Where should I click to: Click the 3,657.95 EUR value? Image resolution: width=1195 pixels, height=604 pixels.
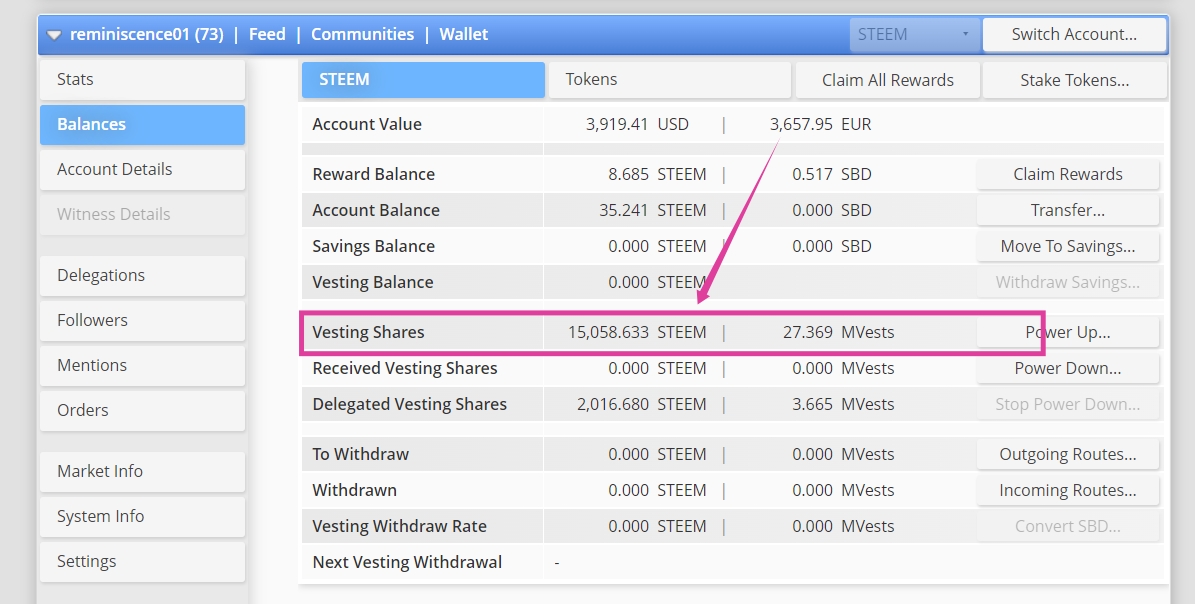[820, 124]
